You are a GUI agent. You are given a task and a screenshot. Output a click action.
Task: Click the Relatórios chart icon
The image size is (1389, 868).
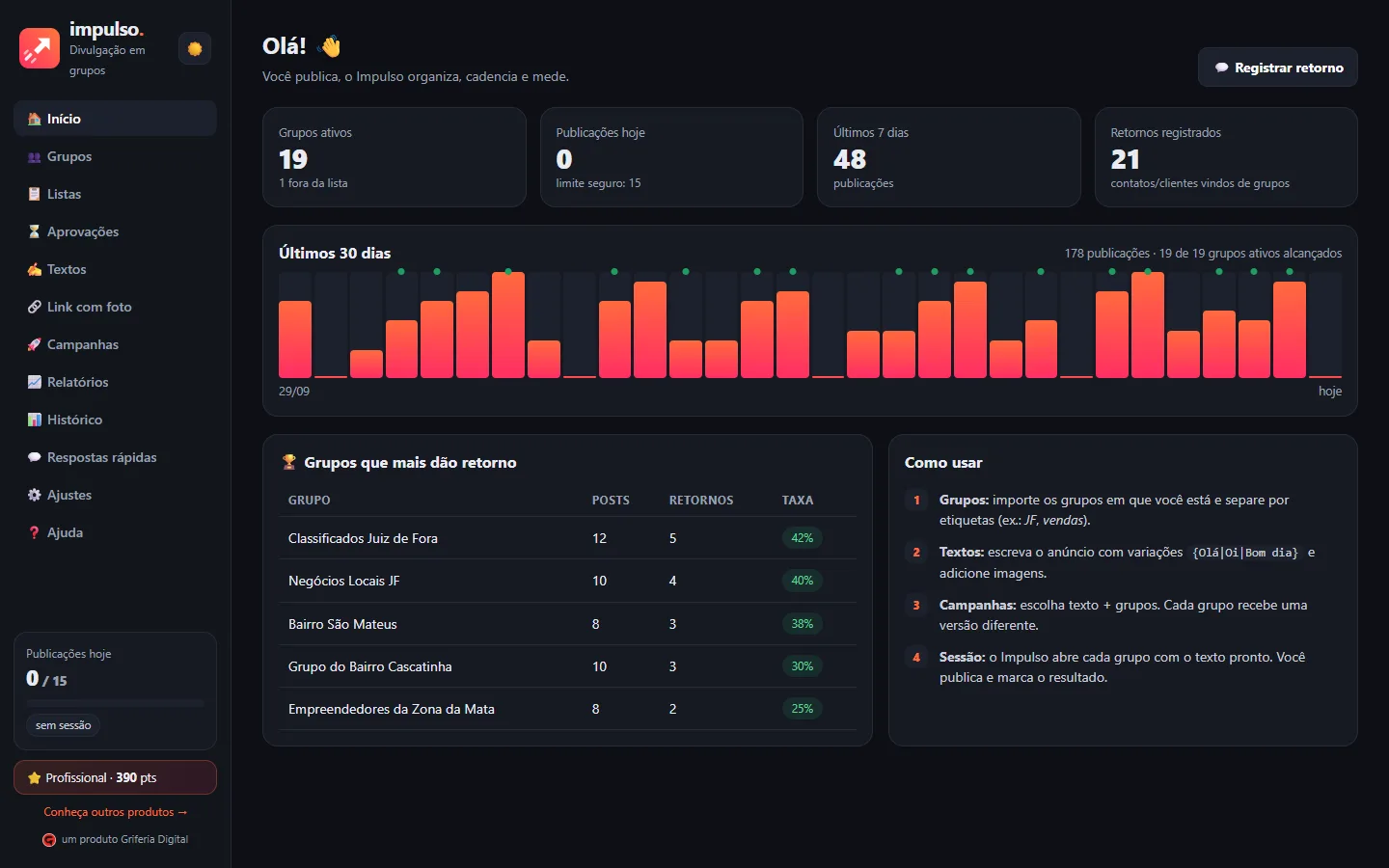tap(35, 382)
